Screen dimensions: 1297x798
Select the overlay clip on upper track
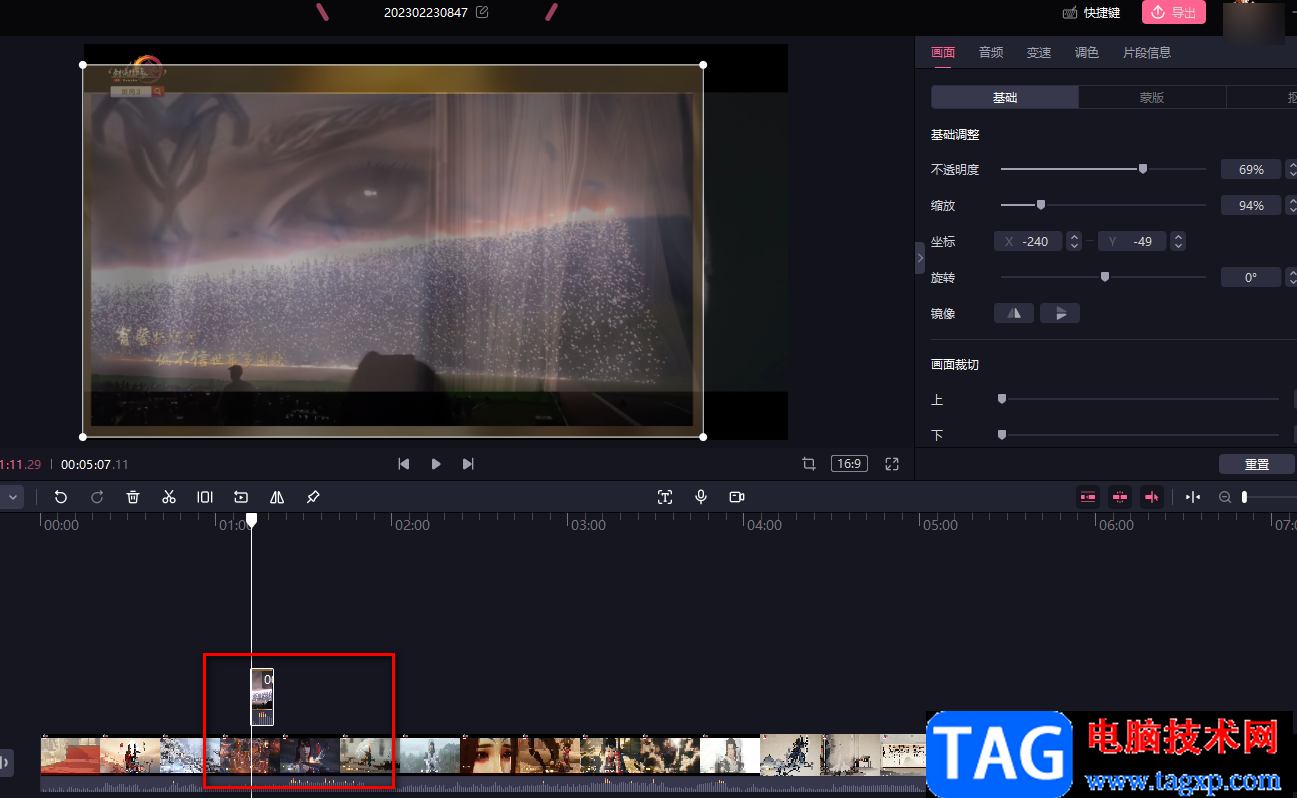coord(262,697)
